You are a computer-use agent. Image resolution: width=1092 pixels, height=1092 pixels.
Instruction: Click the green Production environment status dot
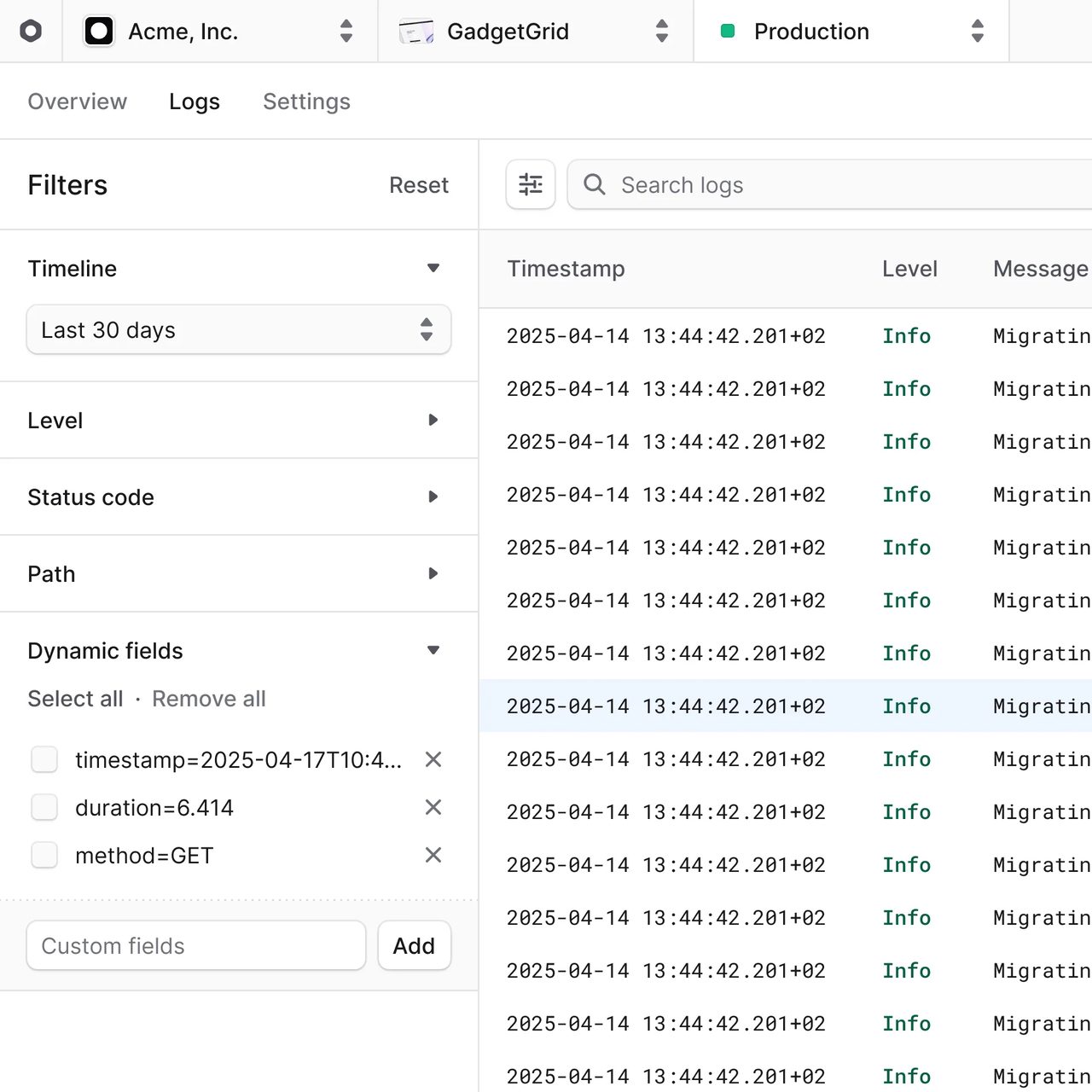coord(728,32)
